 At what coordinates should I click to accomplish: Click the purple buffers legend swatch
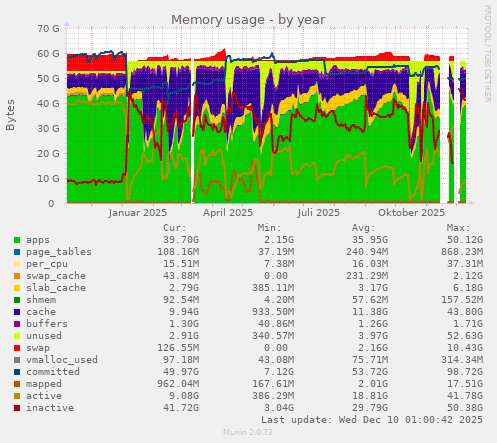tap(17, 324)
